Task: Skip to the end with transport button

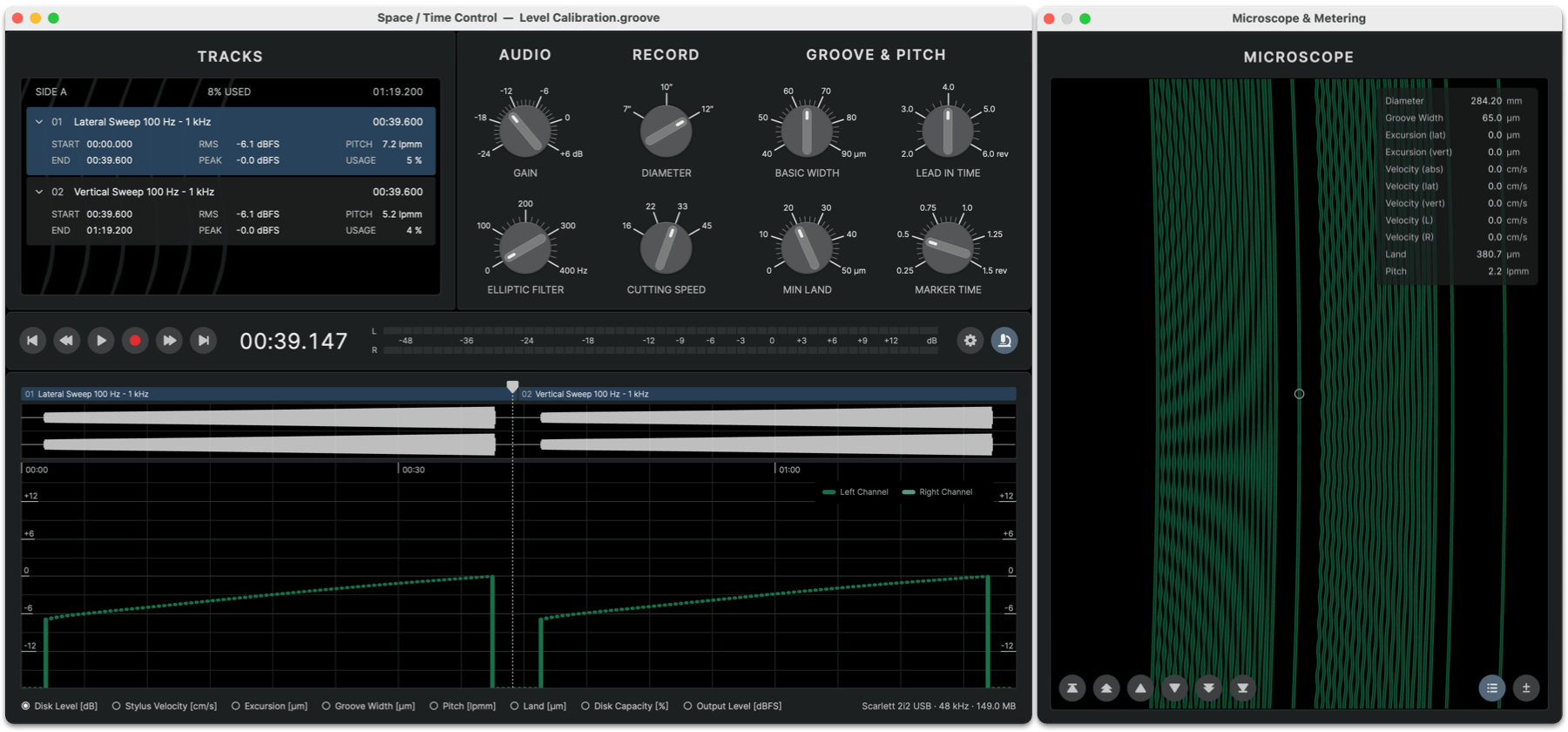Action: (x=203, y=341)
